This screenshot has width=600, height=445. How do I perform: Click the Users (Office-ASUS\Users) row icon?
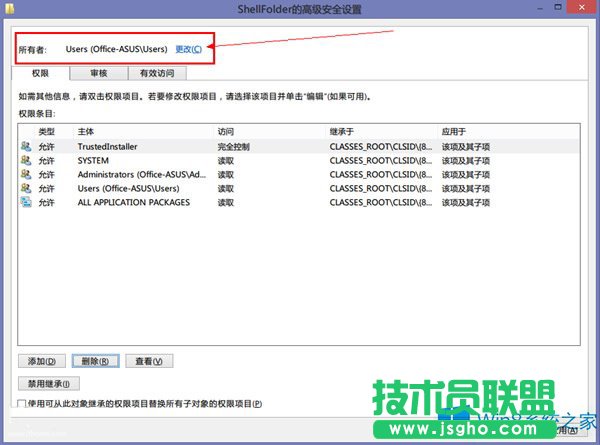point(26,188)
